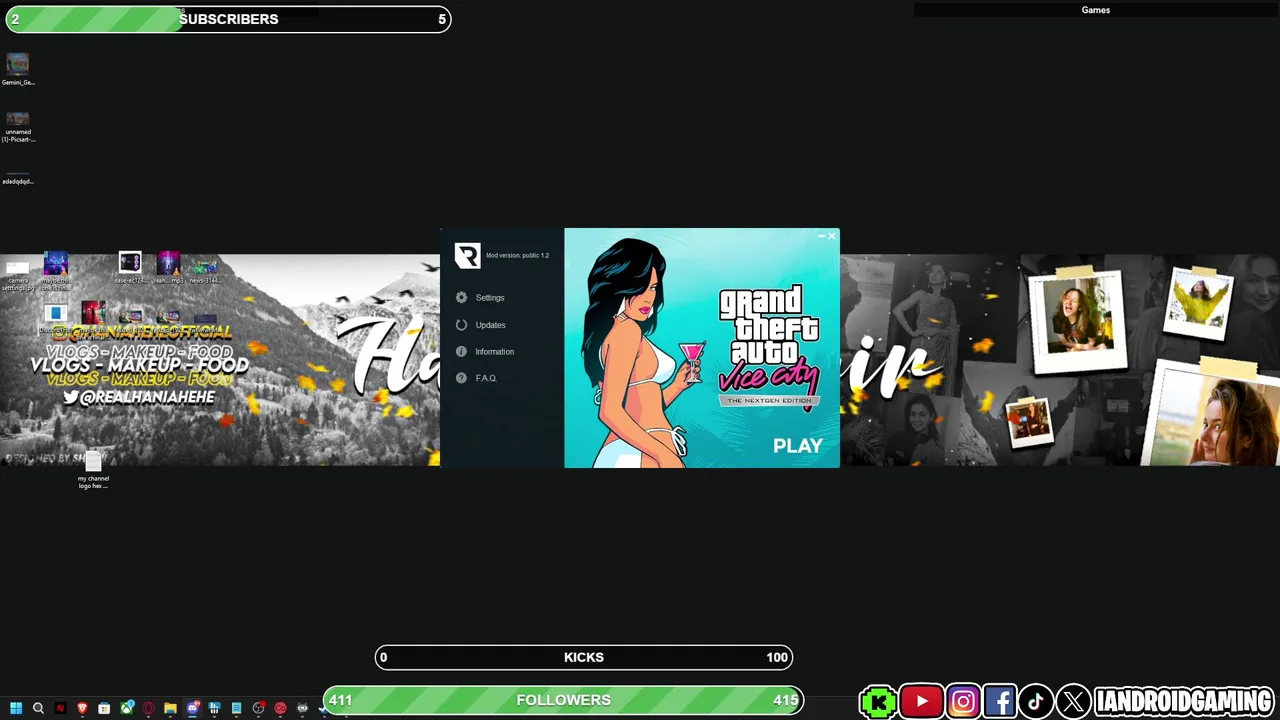Screen dimensions: 1280x720
Task: Open Microsoft Store from the taskbar
Action: click(x=104, y=708)
